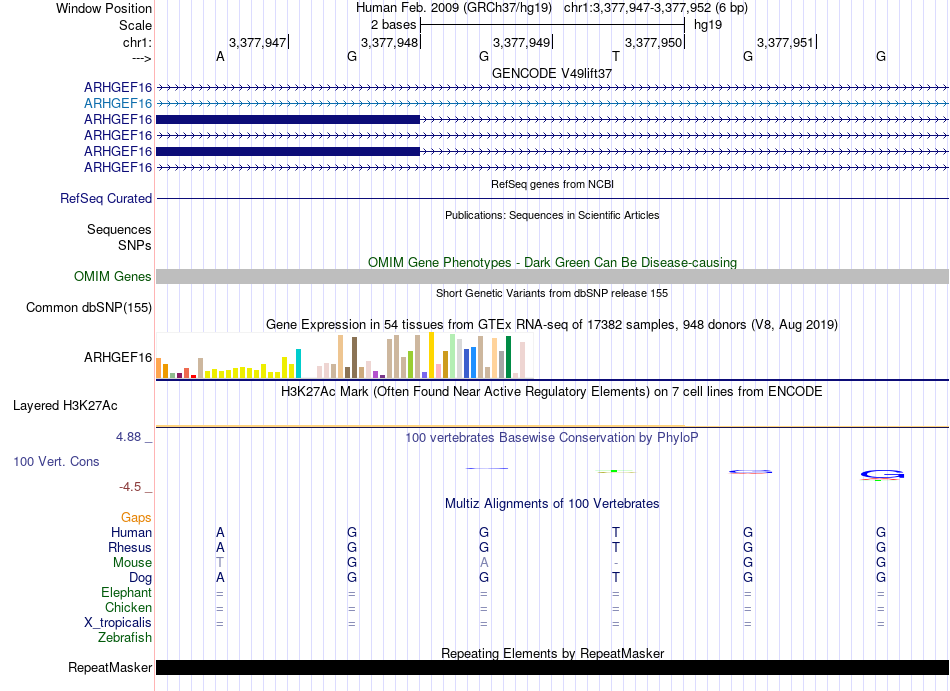Click the Sequences track label
Image resolution: width=950 pixels, height=691 pixels.
pyautogui.click(x=119, y=230)
